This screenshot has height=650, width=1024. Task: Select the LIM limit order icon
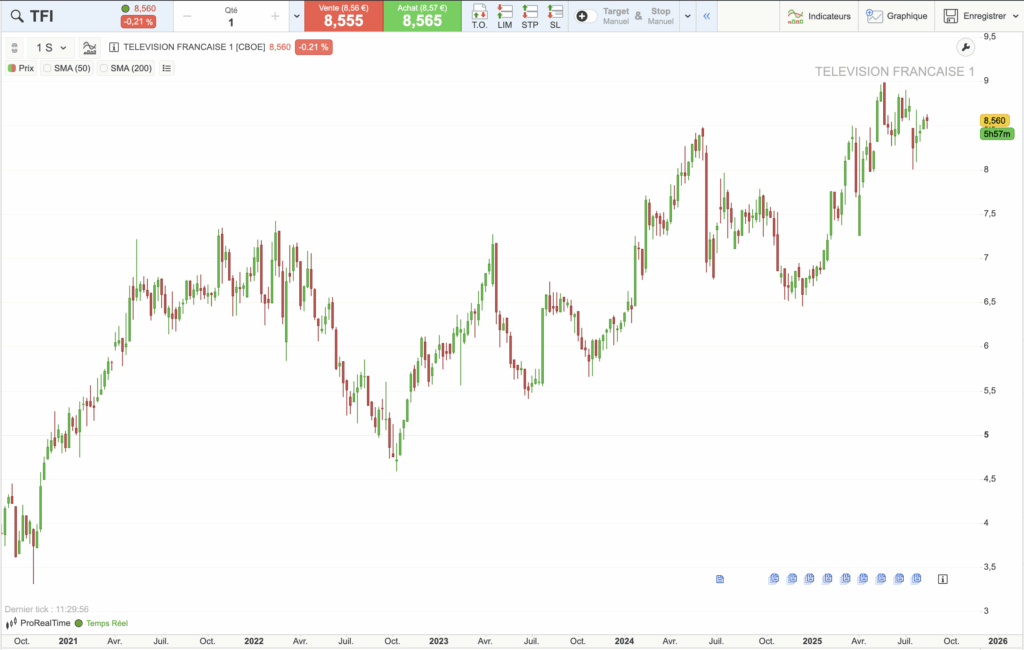[x=504, y=15]
